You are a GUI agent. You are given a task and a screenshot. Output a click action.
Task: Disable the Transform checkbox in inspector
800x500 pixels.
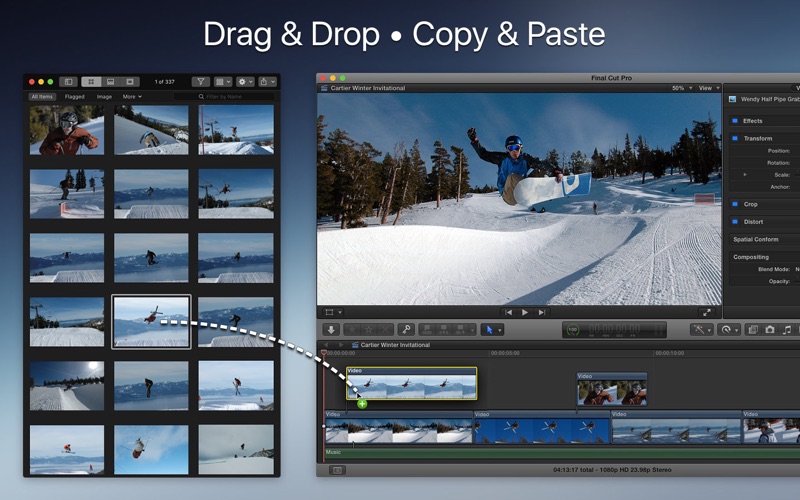[734, 138]
